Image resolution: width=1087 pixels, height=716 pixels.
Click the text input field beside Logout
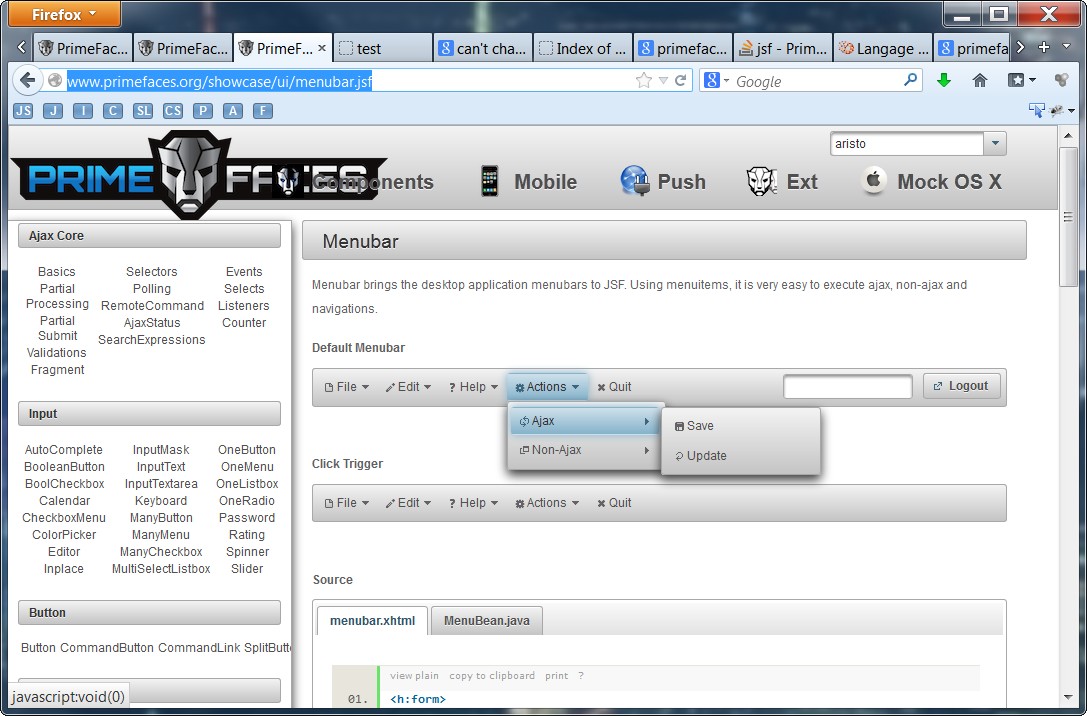pyautogui.click(x=847, y=386)
